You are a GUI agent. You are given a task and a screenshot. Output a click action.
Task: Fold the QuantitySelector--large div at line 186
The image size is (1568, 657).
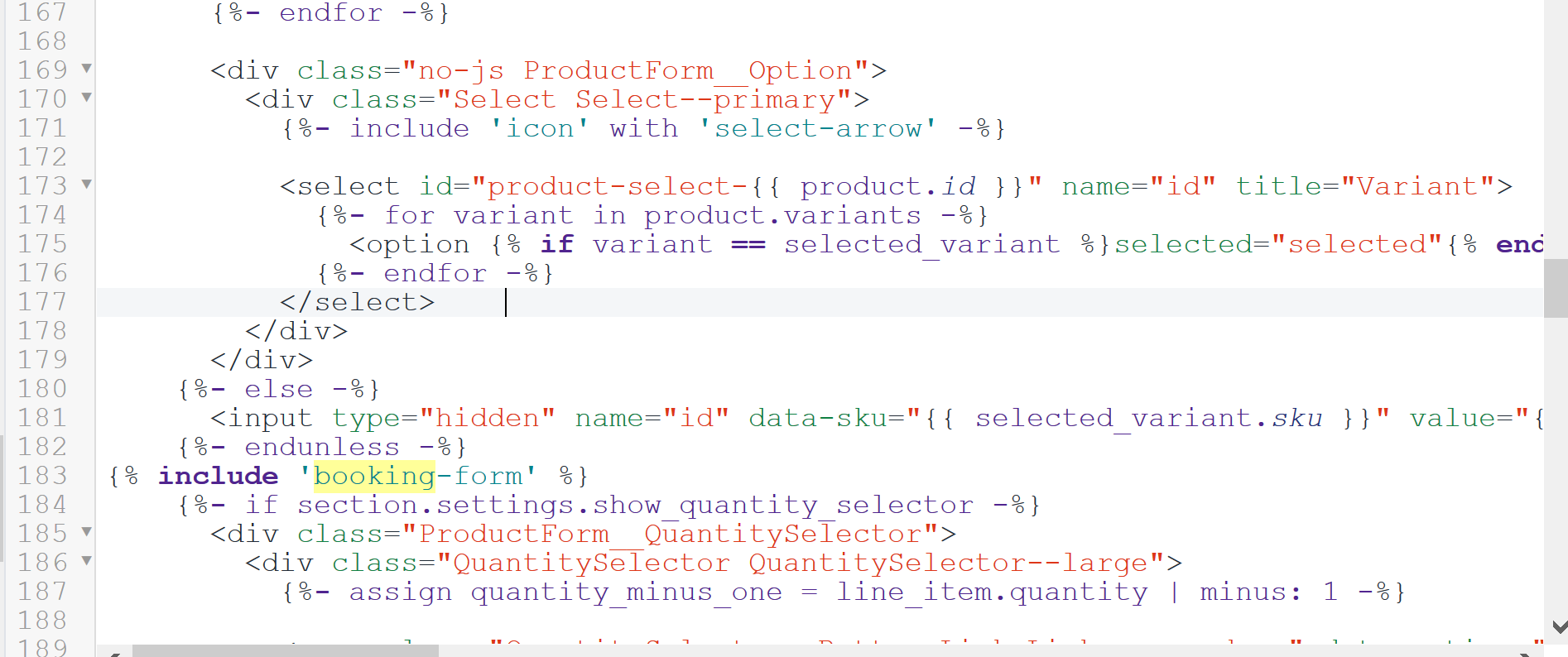click(x=86, y=560)
